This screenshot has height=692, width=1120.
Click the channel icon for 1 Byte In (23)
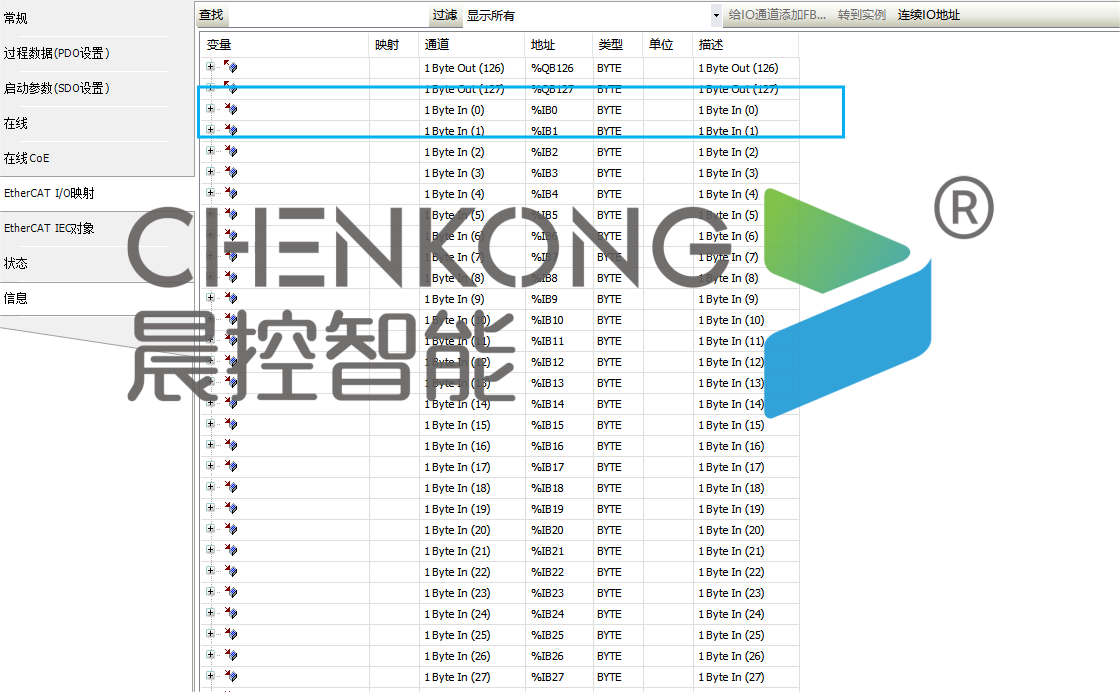[231, 593]
